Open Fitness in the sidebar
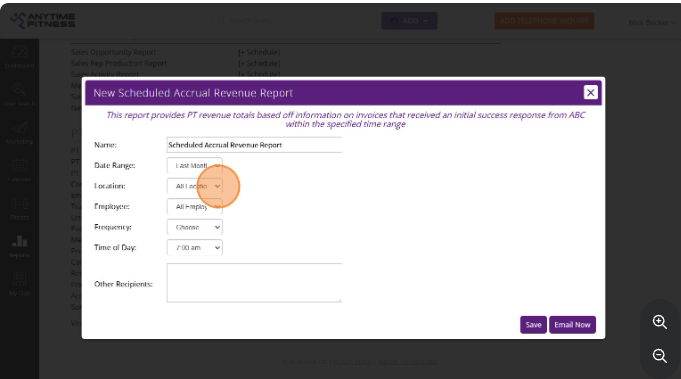 [20, 209]
